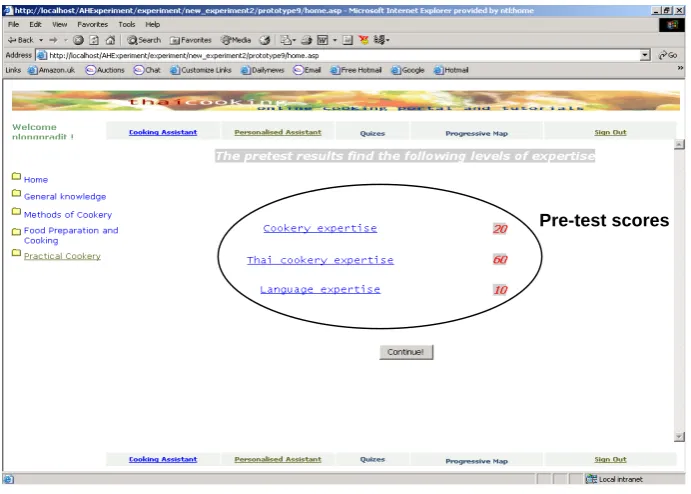Open the Tools menu
This screenshot has height=494, width=691.
[126, 24]
